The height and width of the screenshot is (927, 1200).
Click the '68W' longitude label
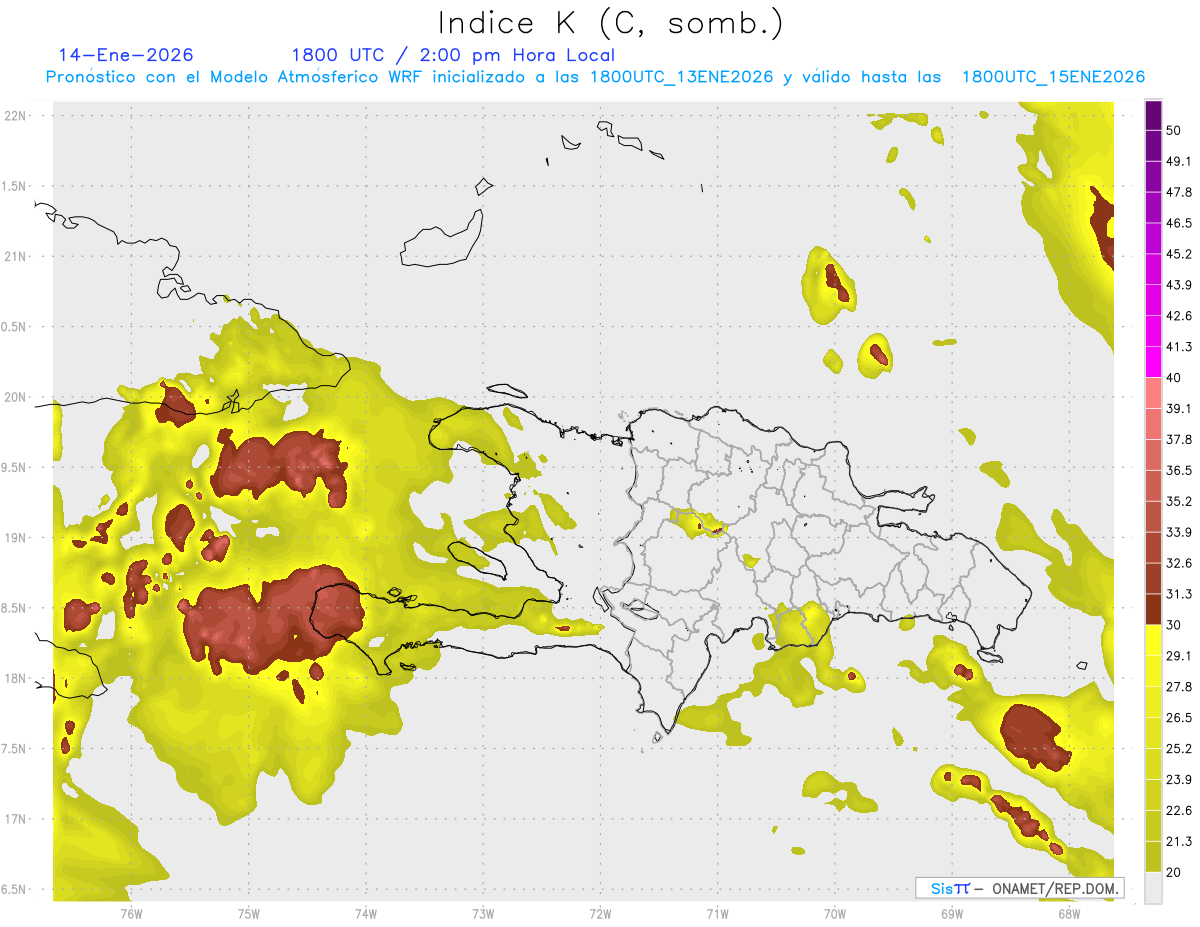click(1068, 913)
